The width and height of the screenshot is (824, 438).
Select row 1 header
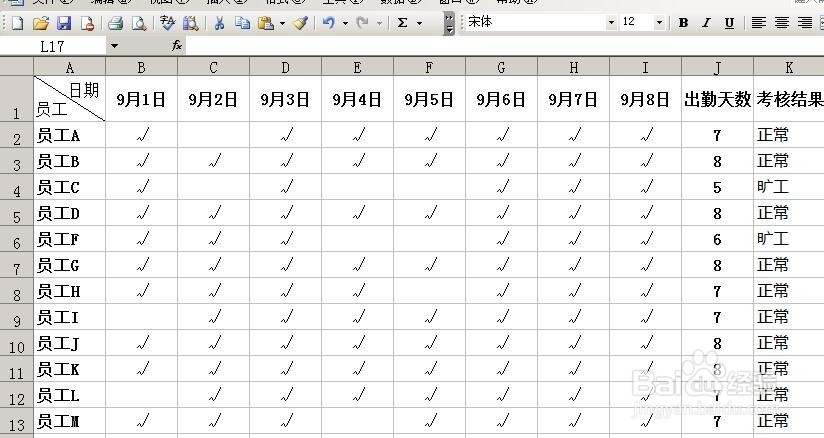[16, 99]
